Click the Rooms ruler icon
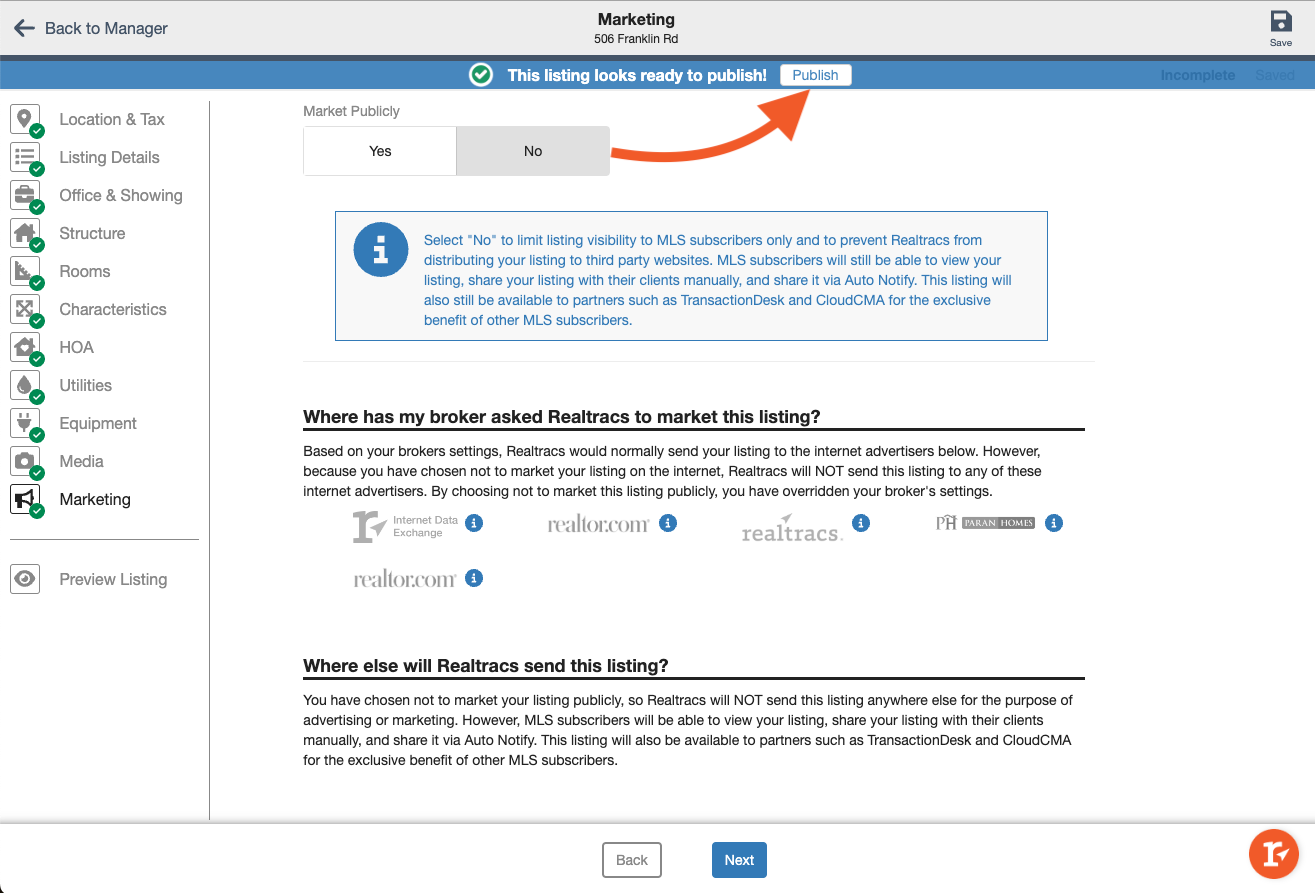Image resolution: width=1315 pixels, height=893 pixels. click(x=25, y=271)
